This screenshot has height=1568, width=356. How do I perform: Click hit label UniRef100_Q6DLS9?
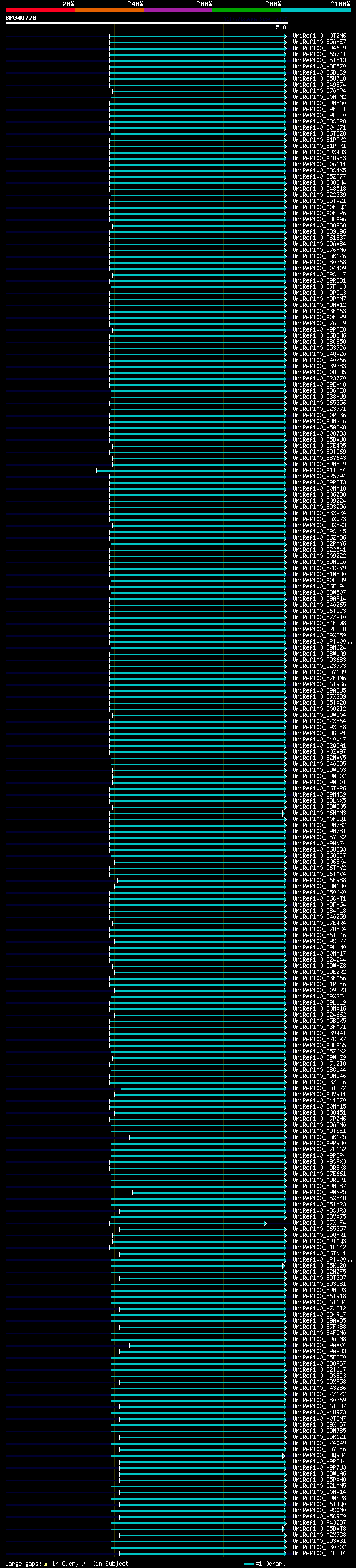(319, 72)
